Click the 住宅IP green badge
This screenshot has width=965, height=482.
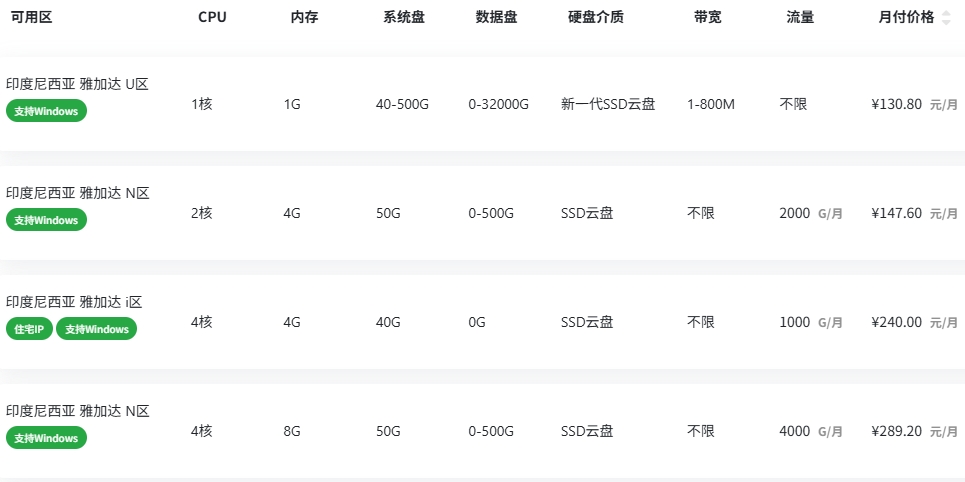coord(29,329)
